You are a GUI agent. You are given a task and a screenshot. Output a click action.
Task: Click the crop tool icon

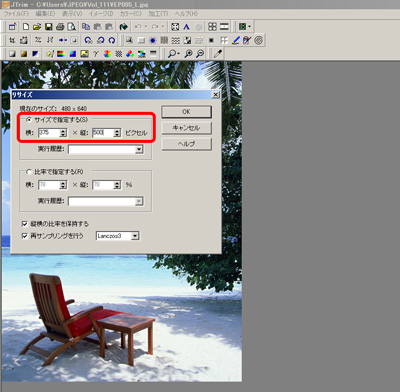[x=12, y=40]
